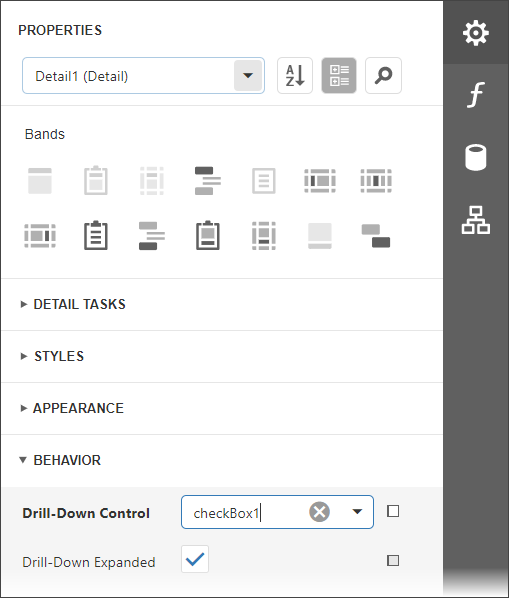
Task: Open the Detail1 (Detail) component dropdown
Action: tap(248, 76)
